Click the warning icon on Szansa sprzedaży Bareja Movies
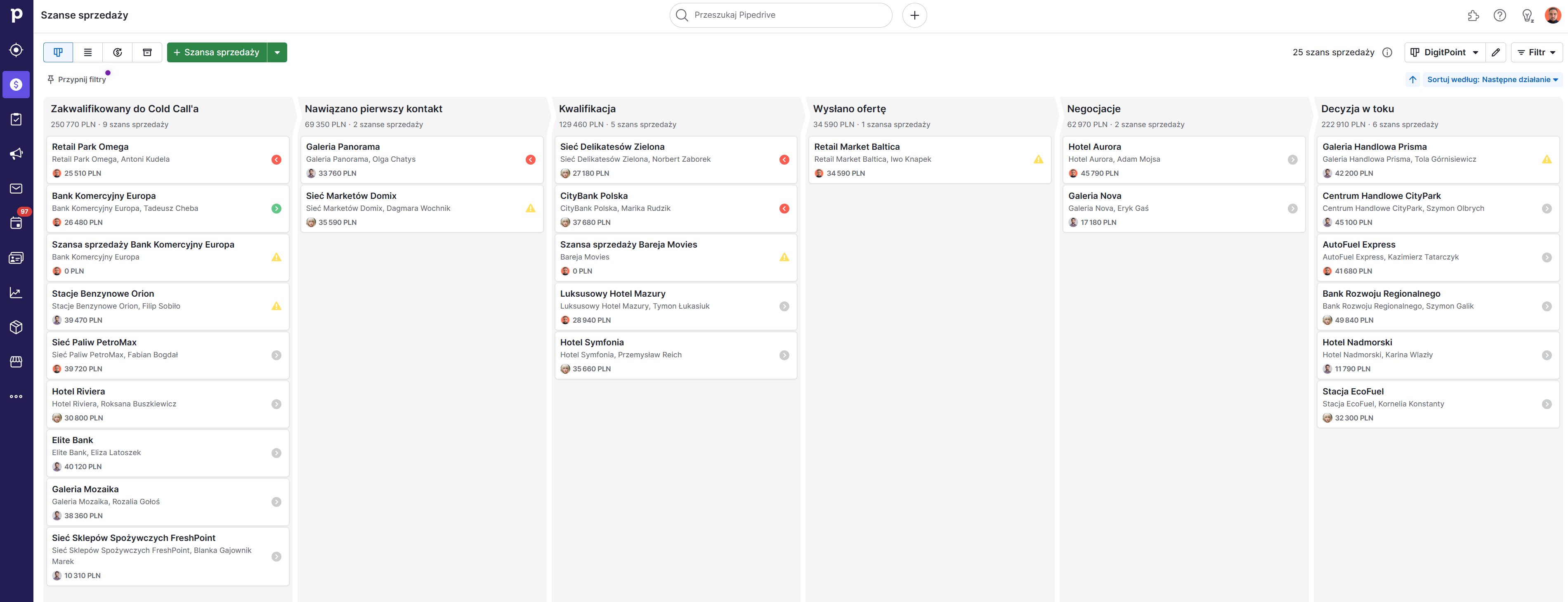The width and height of the screenshot is (1568, 602). pos(784,257)
